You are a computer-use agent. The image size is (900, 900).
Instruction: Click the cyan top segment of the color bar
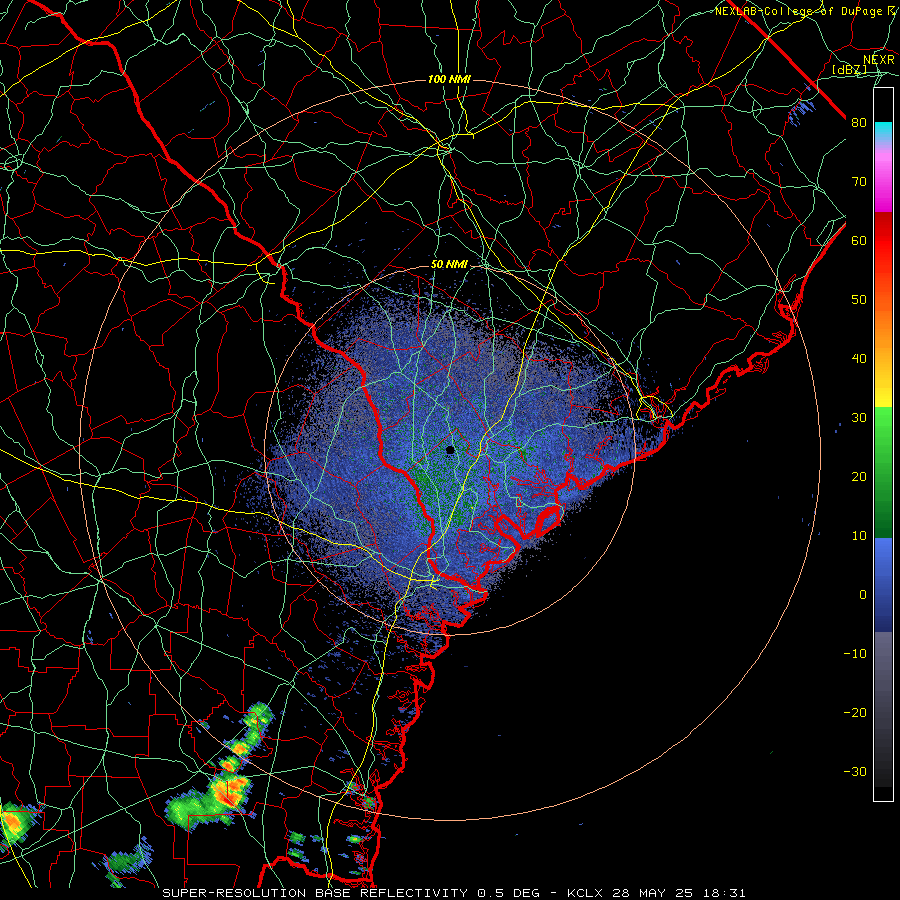pyautogui.click(x=883, y=131)
